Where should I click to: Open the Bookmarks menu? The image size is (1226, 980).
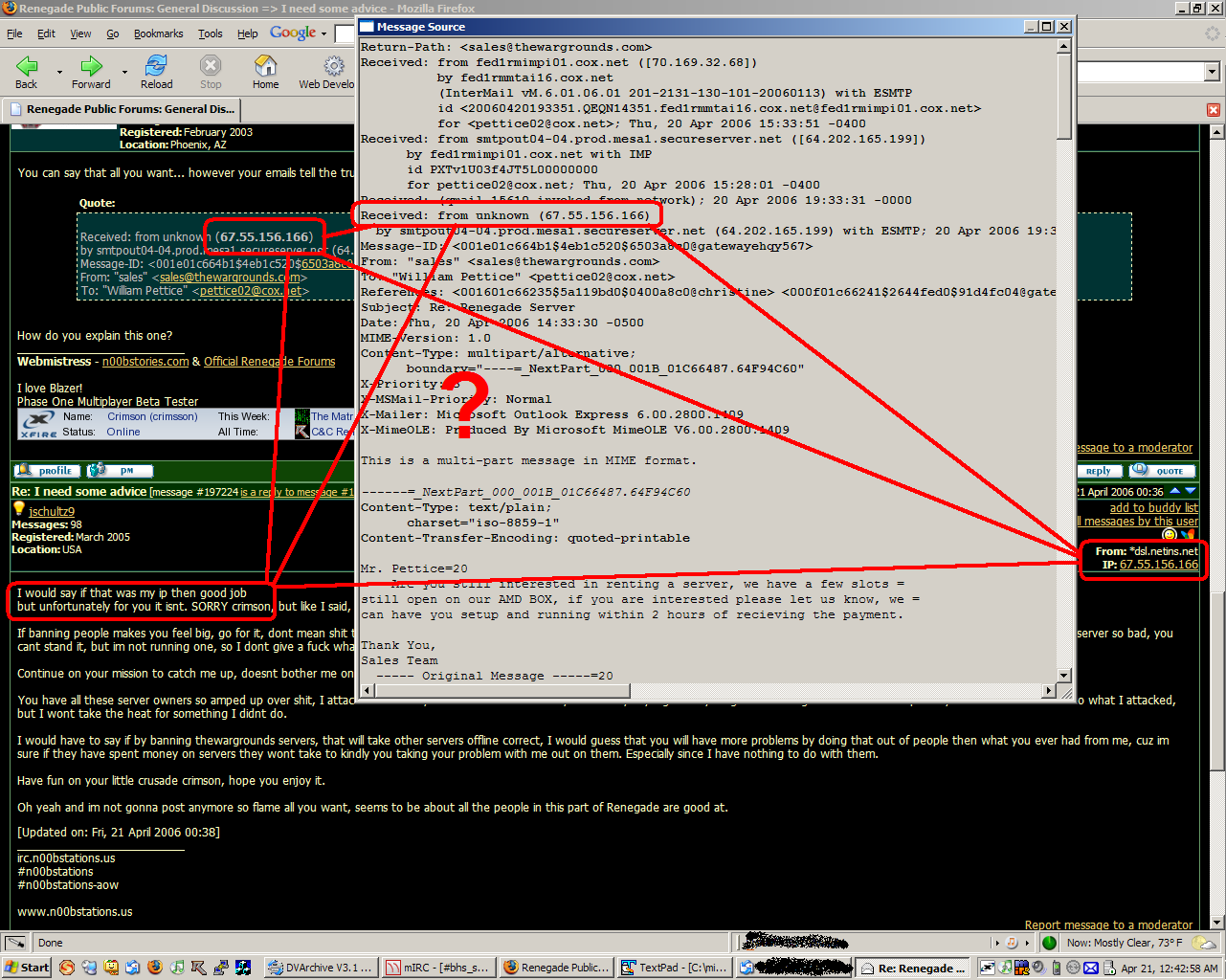158,33
